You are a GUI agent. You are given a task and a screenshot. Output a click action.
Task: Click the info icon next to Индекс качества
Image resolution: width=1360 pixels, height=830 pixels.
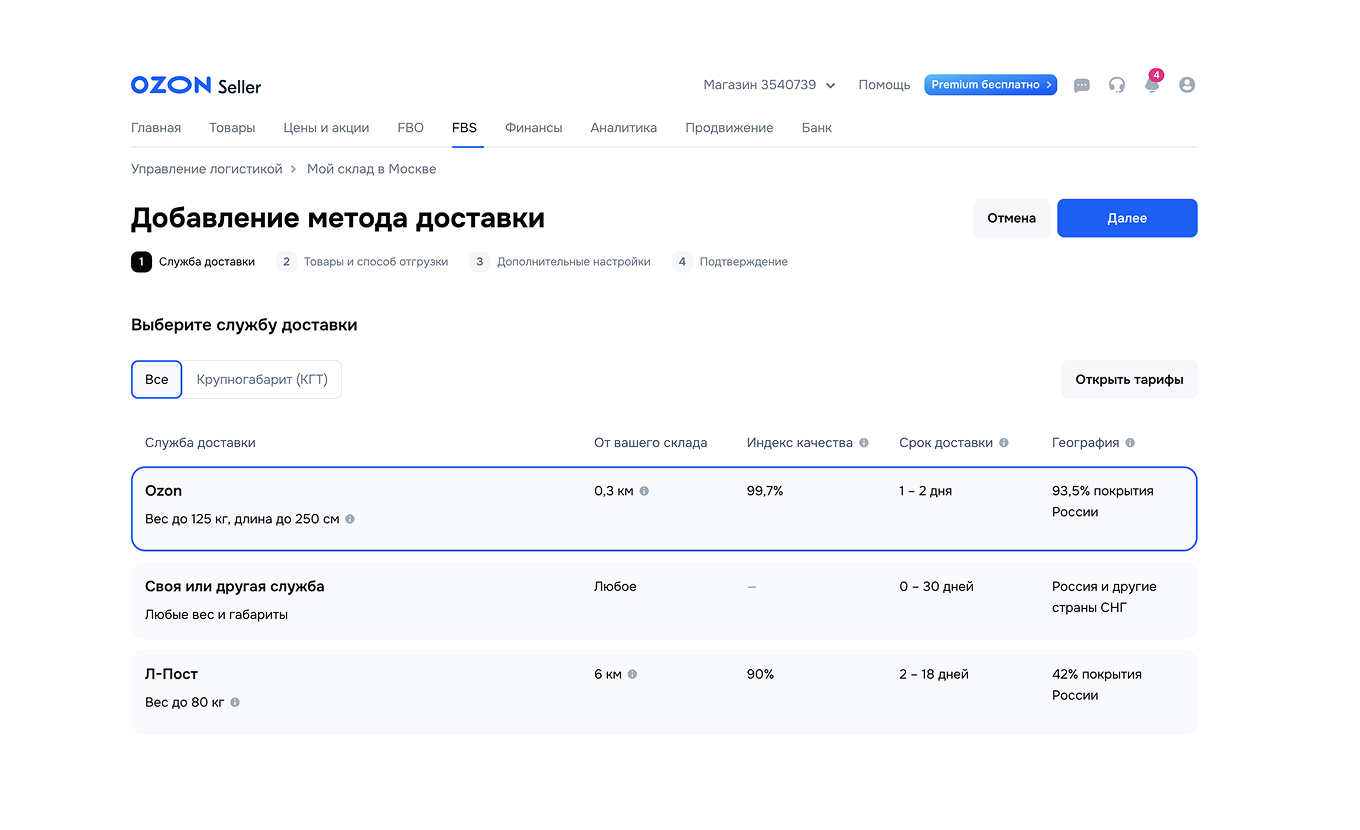point(864,442)
